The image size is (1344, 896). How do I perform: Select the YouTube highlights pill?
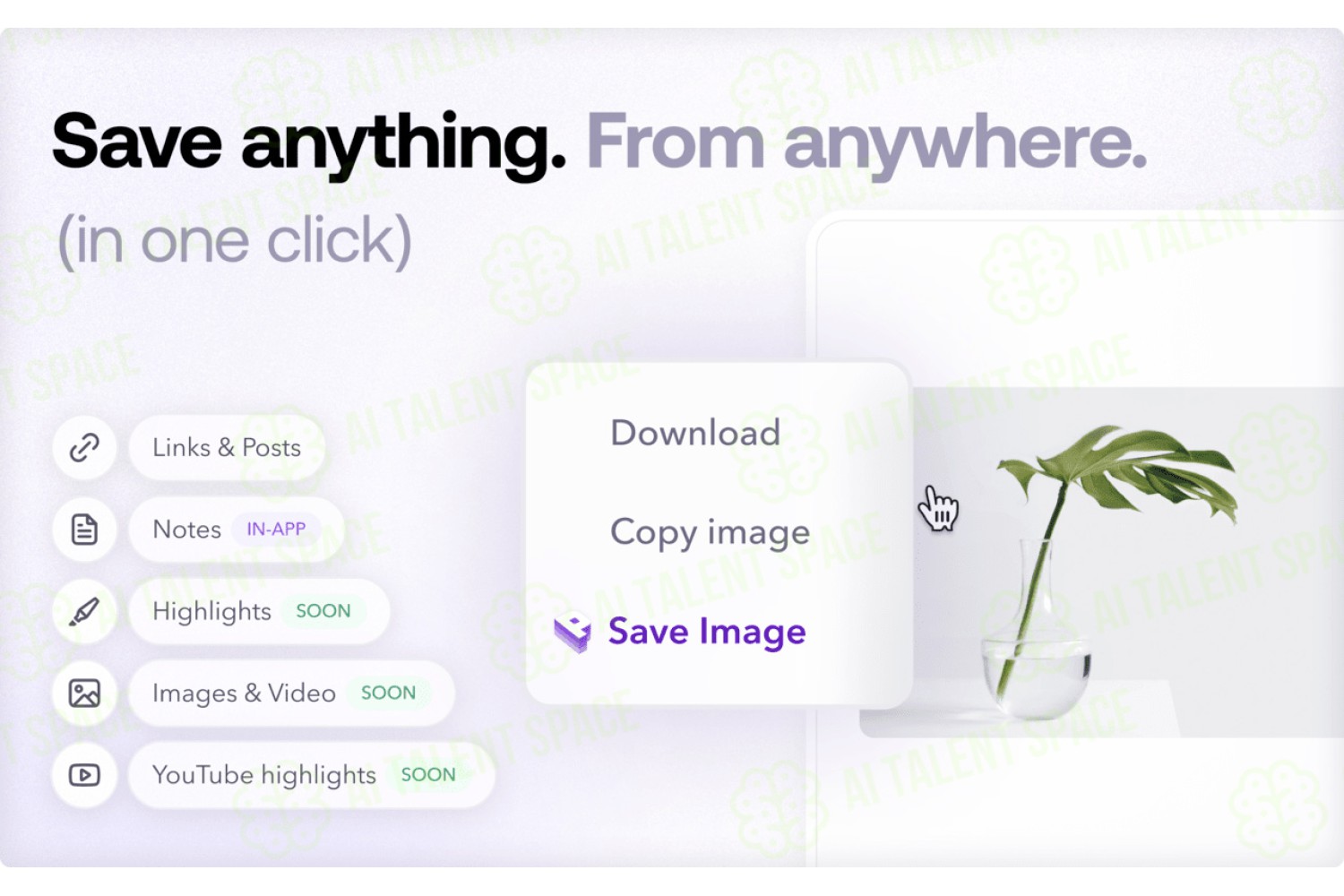[311, 775]
